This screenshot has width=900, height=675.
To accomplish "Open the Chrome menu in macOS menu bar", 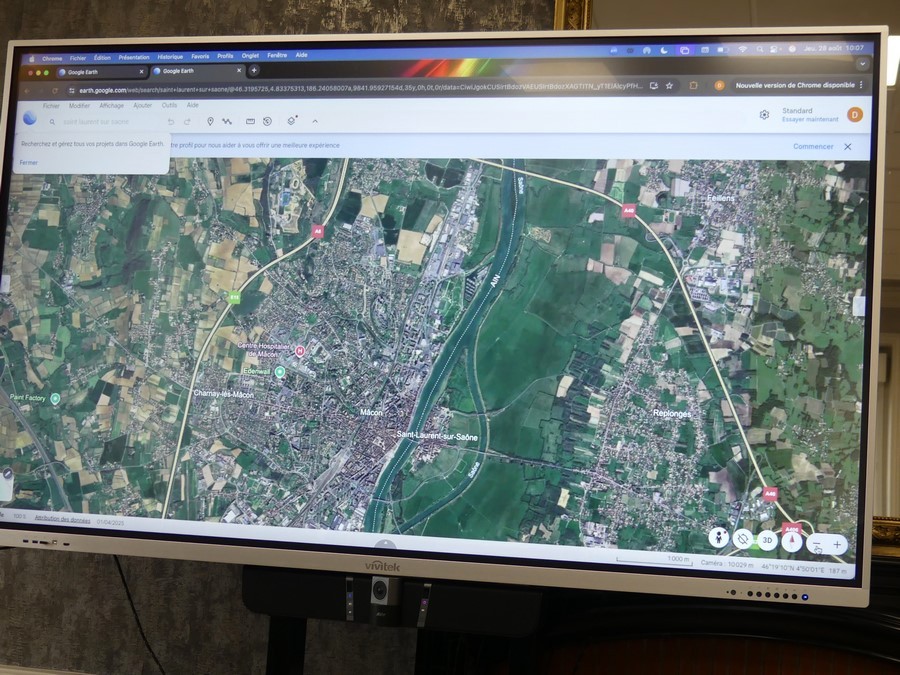I will point(52,59).
